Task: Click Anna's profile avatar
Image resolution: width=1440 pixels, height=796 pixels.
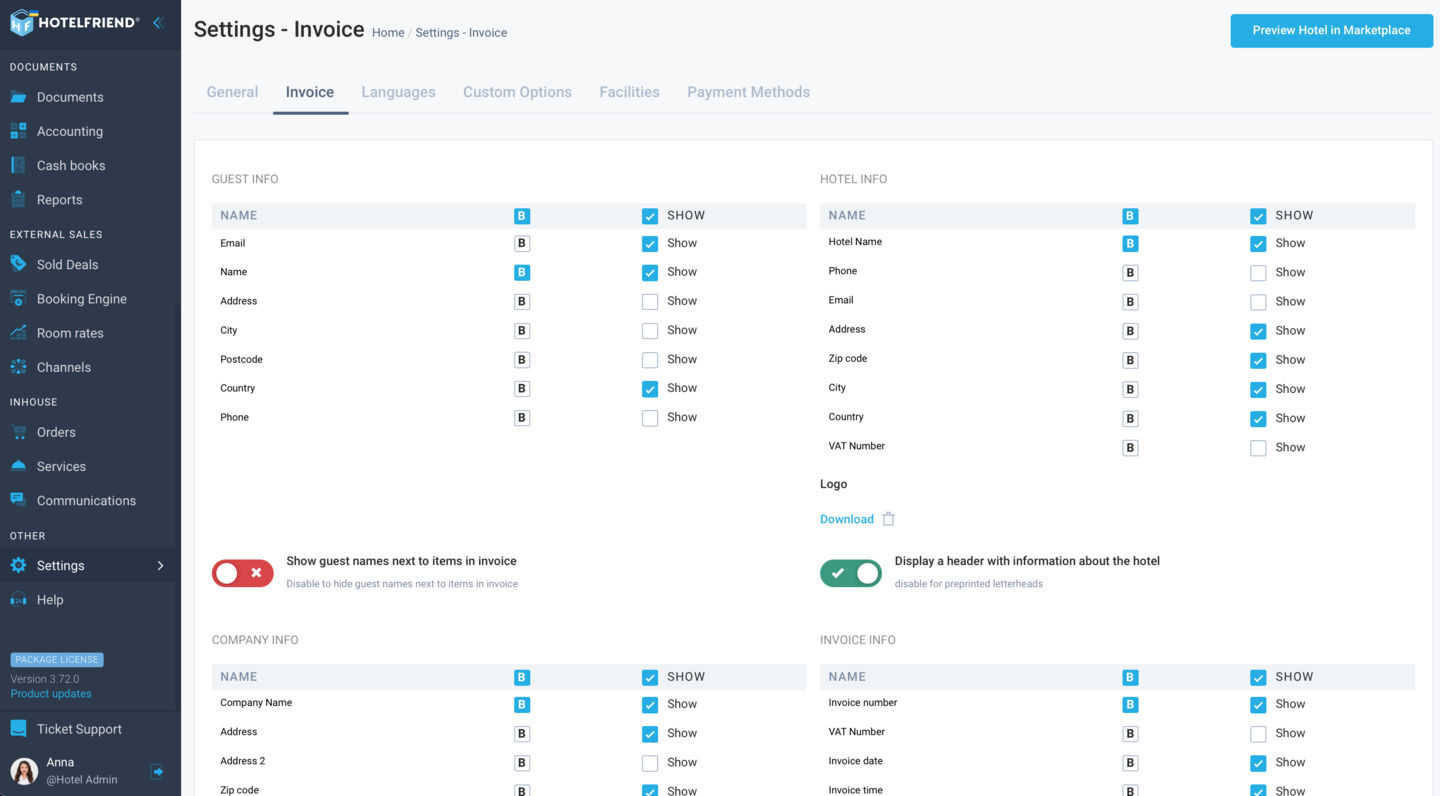Action: [24, 770]
